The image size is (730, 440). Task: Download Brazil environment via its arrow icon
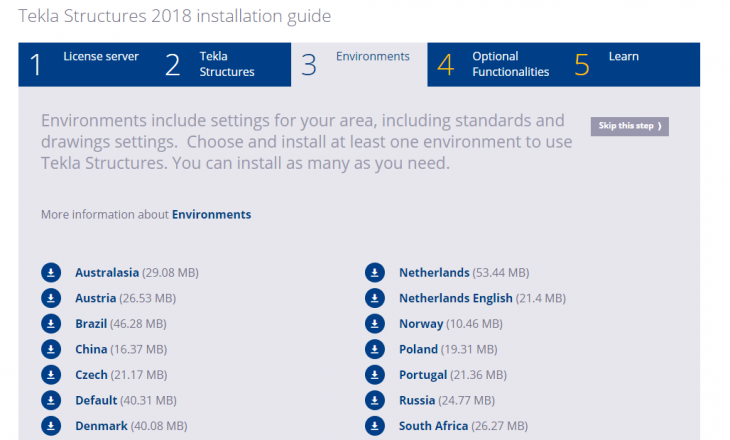click(51, 324)
